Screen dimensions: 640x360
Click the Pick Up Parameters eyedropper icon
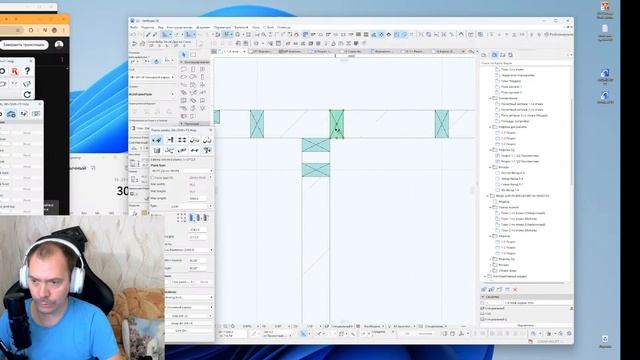[148, 35]
